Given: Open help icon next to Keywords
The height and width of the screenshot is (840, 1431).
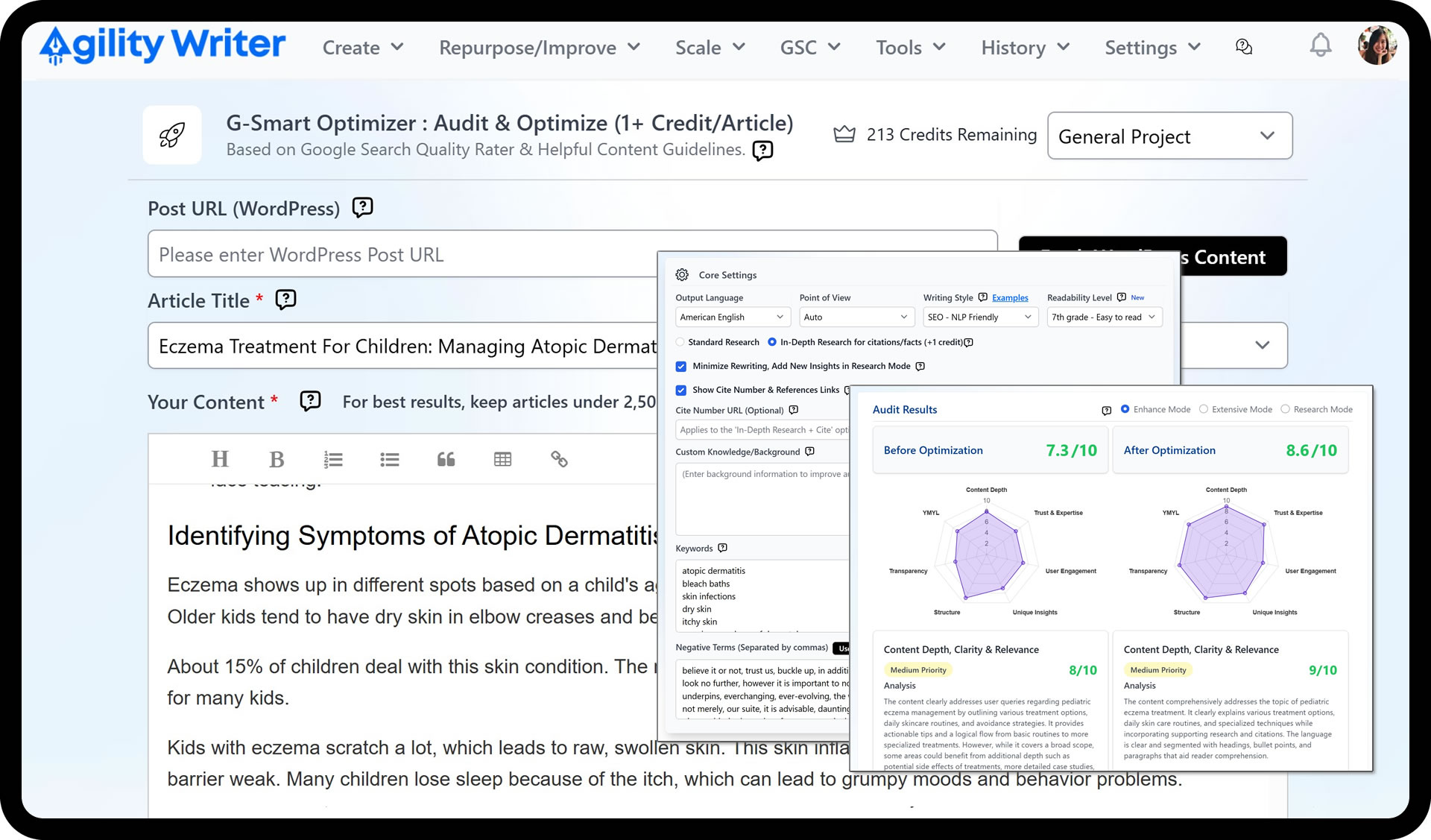Looking at the screenshot, I should pos(722,549).
